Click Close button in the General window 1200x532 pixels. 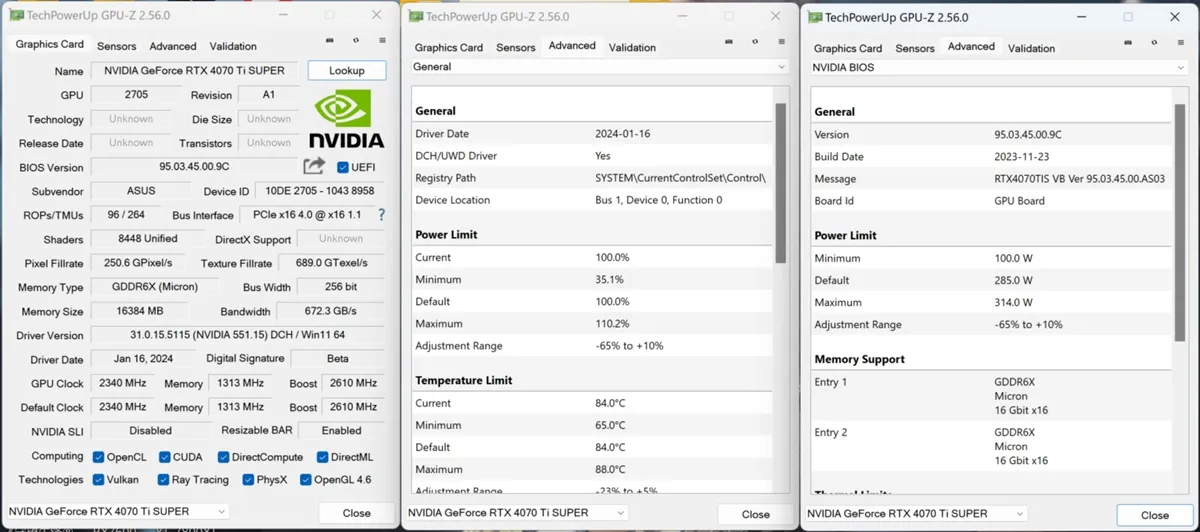point(756,514)
